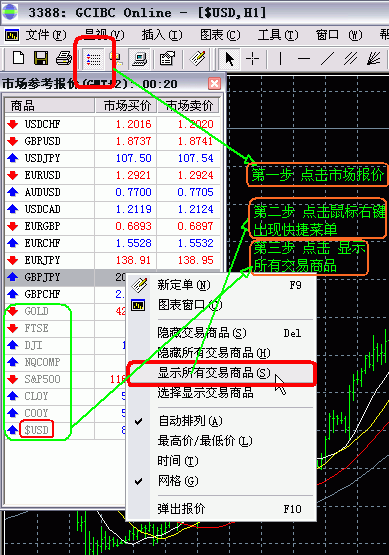Select the EURJPY row
This screenshot has width=389, height=555.
point(113,260)
